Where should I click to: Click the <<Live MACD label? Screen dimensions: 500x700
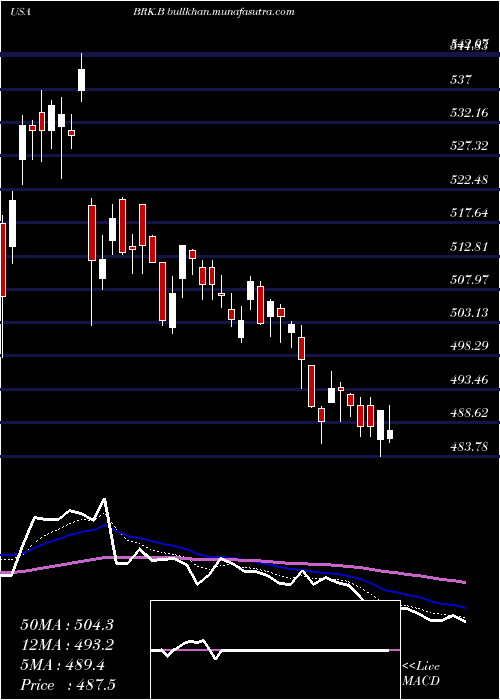(x=421, y=674)
